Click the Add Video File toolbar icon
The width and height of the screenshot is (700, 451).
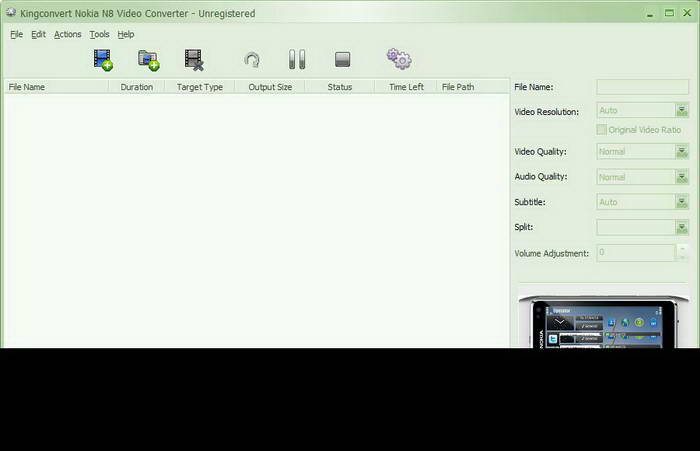click(103, 60)
